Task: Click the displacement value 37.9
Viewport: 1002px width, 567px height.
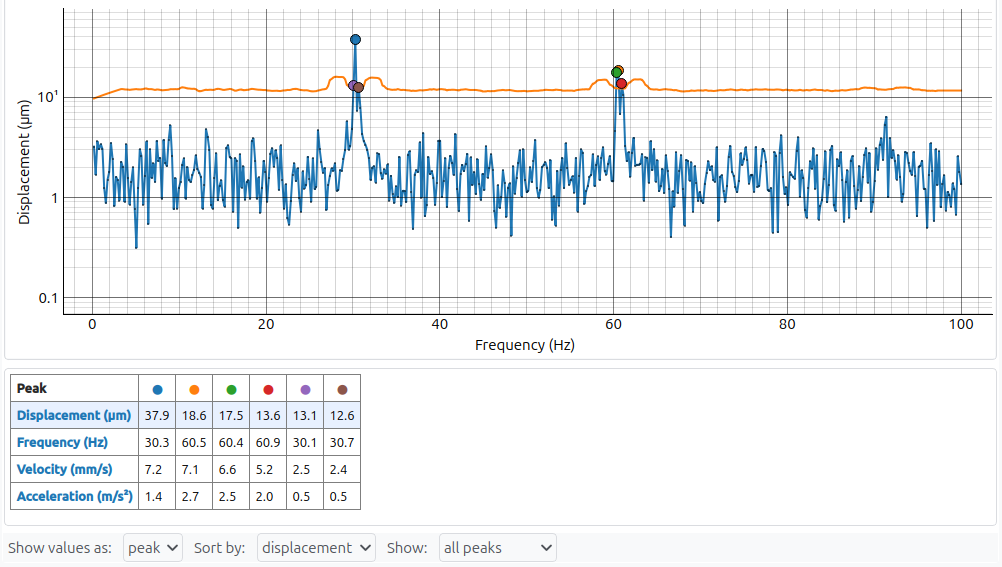Action: click(157, 416)
